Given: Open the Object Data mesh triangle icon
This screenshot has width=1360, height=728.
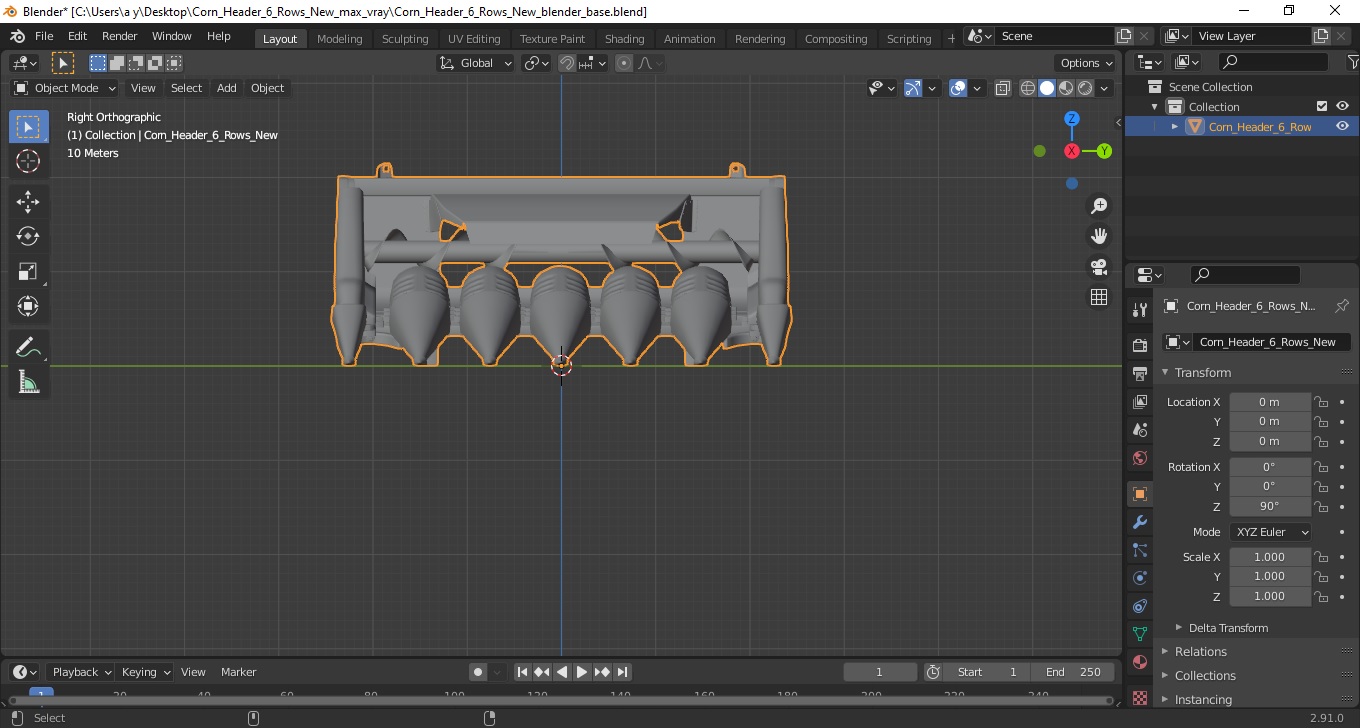Looking at the screenshot, I should (1139, 634).
